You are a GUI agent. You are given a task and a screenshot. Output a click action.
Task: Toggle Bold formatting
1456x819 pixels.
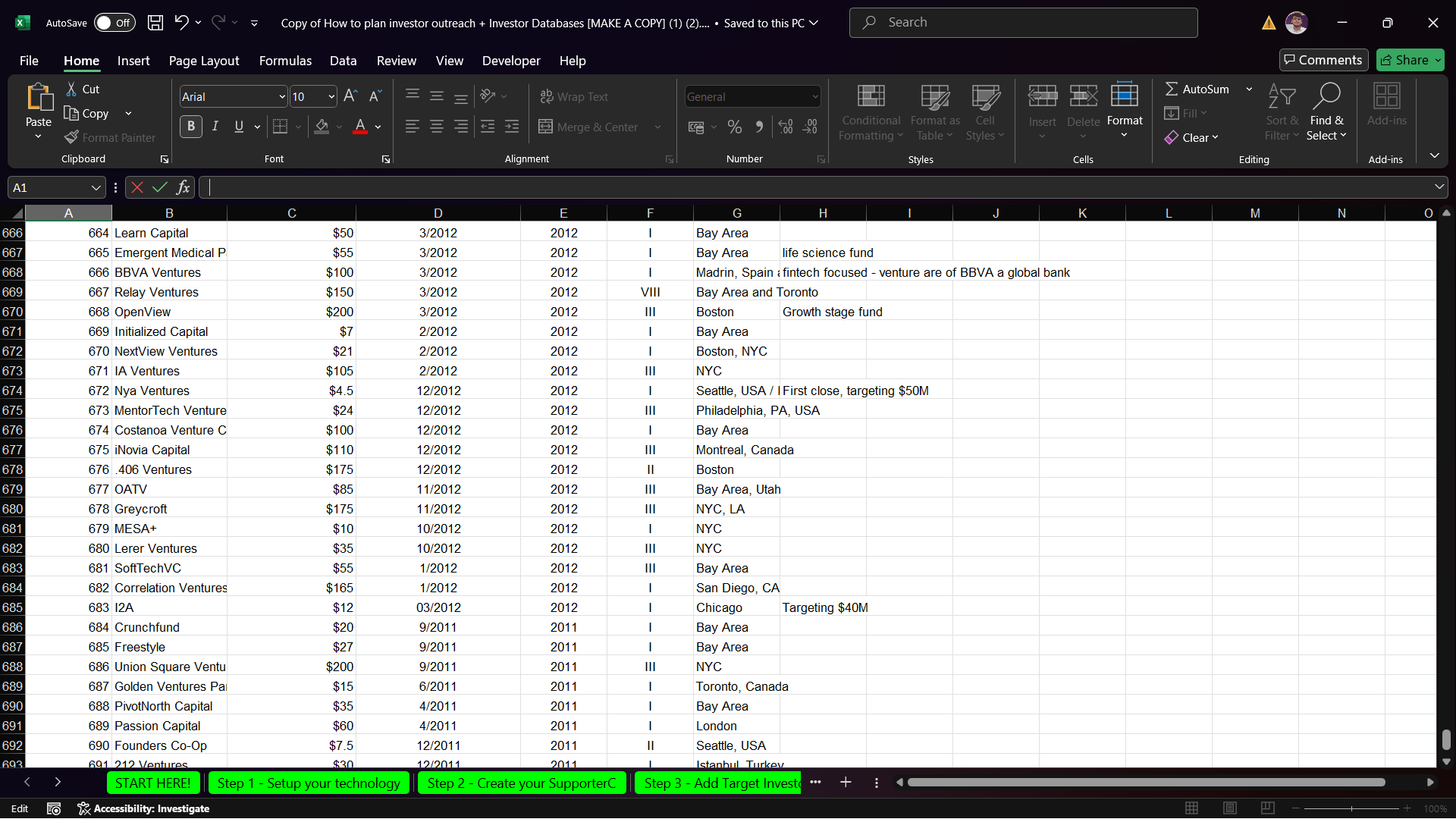coord(191,127)
